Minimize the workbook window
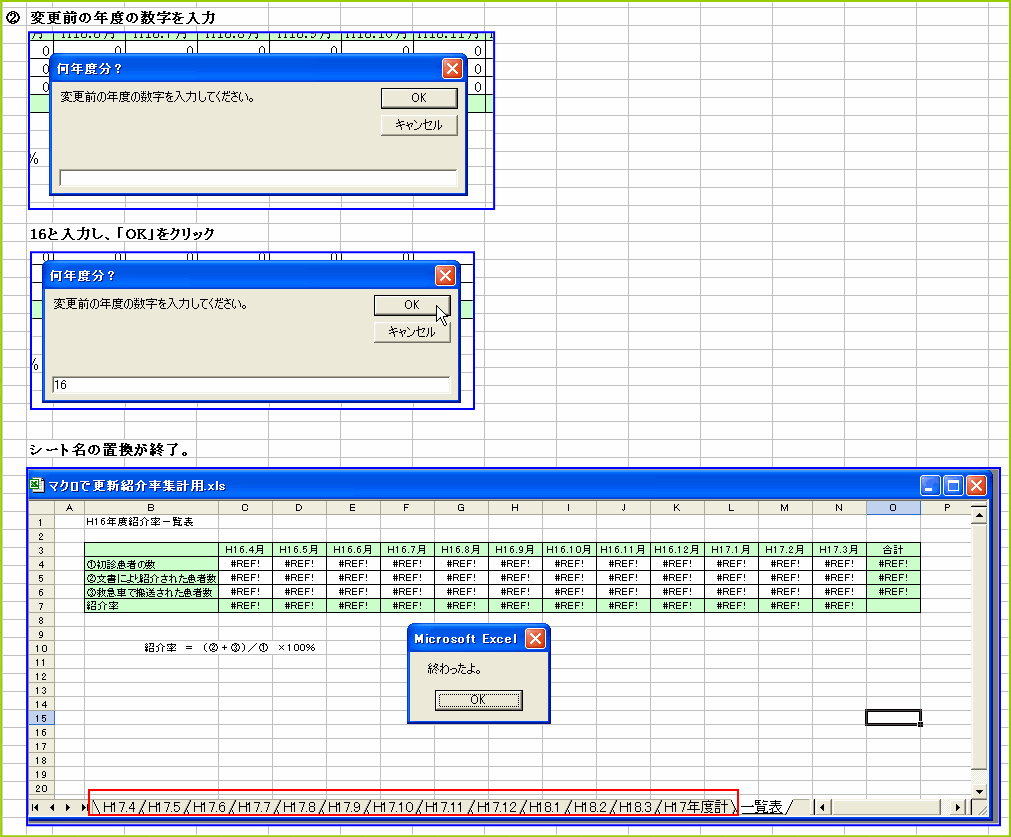Image resolution: width=1011 pixels, height=837 pixels. [931, 486]
